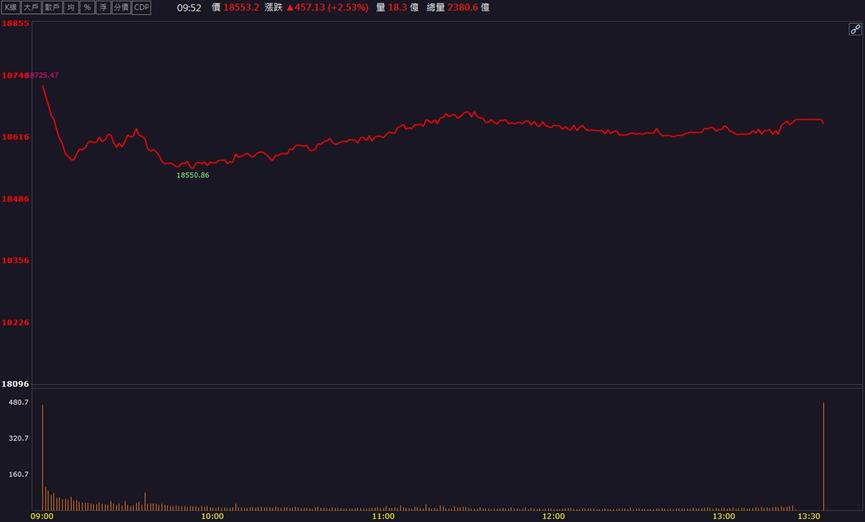Click the 09:52 time readout
The width and height of the screenshot is (865, 522).
[189, 8]
